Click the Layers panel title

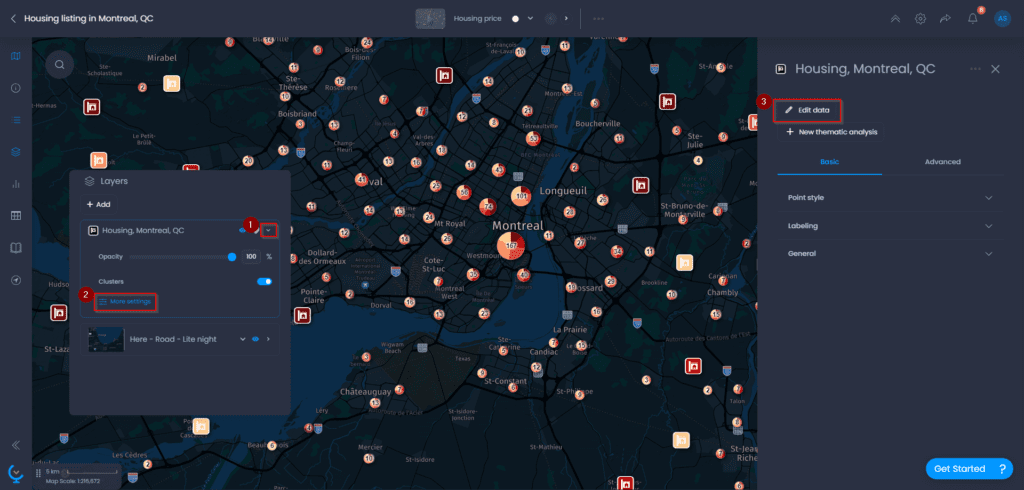pos(114,181)
